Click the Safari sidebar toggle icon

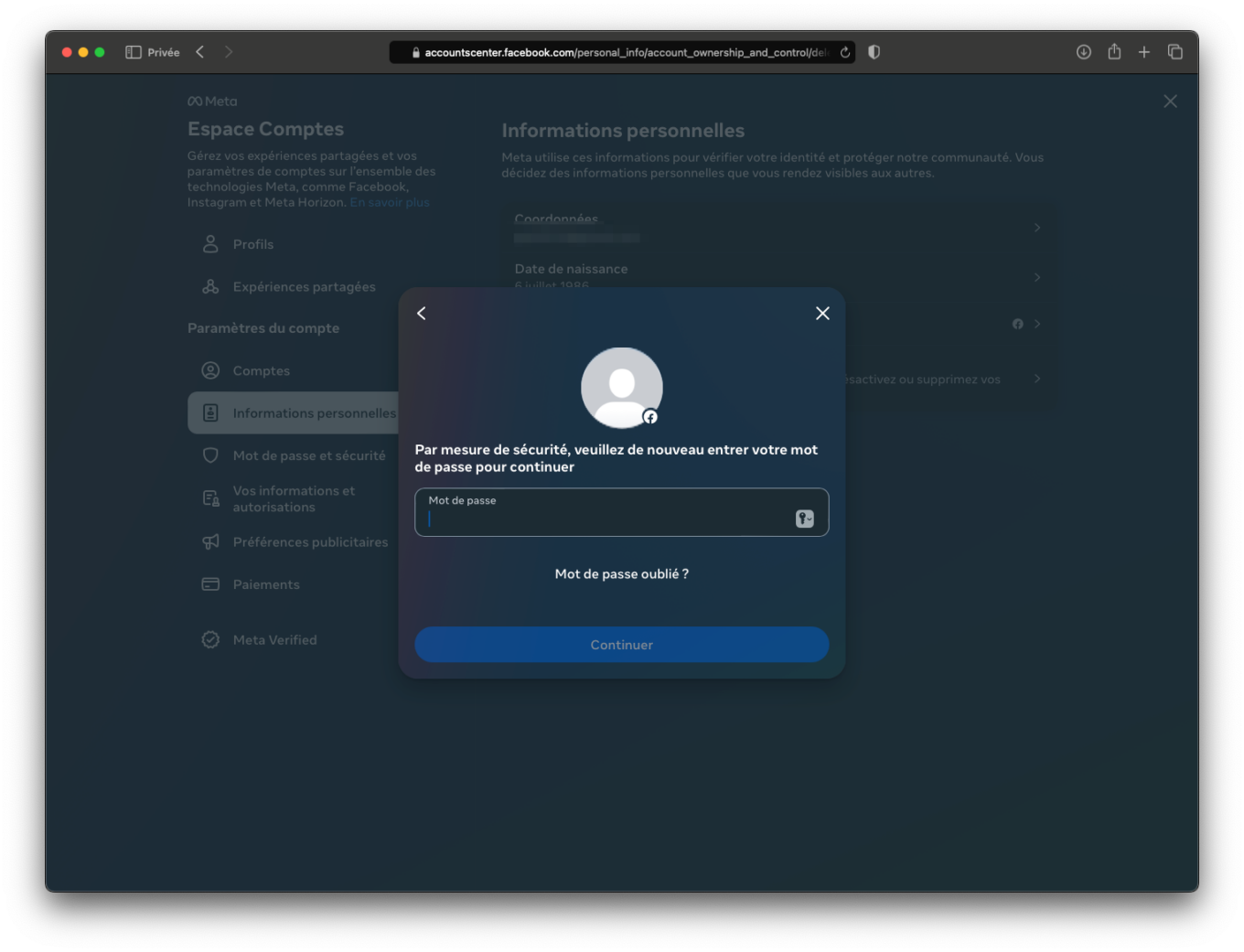click(x=134, y=52)
